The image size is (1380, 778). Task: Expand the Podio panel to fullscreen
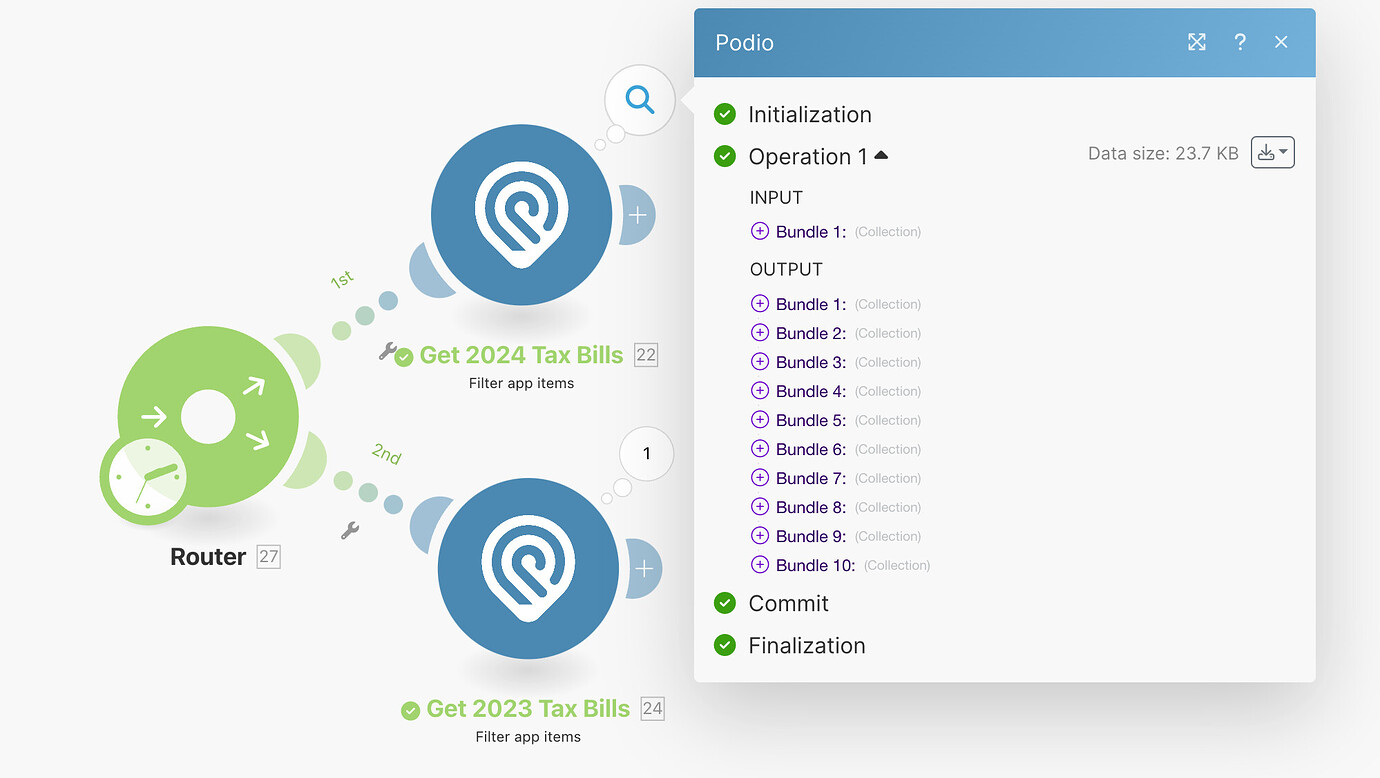tap(1197, 42)
